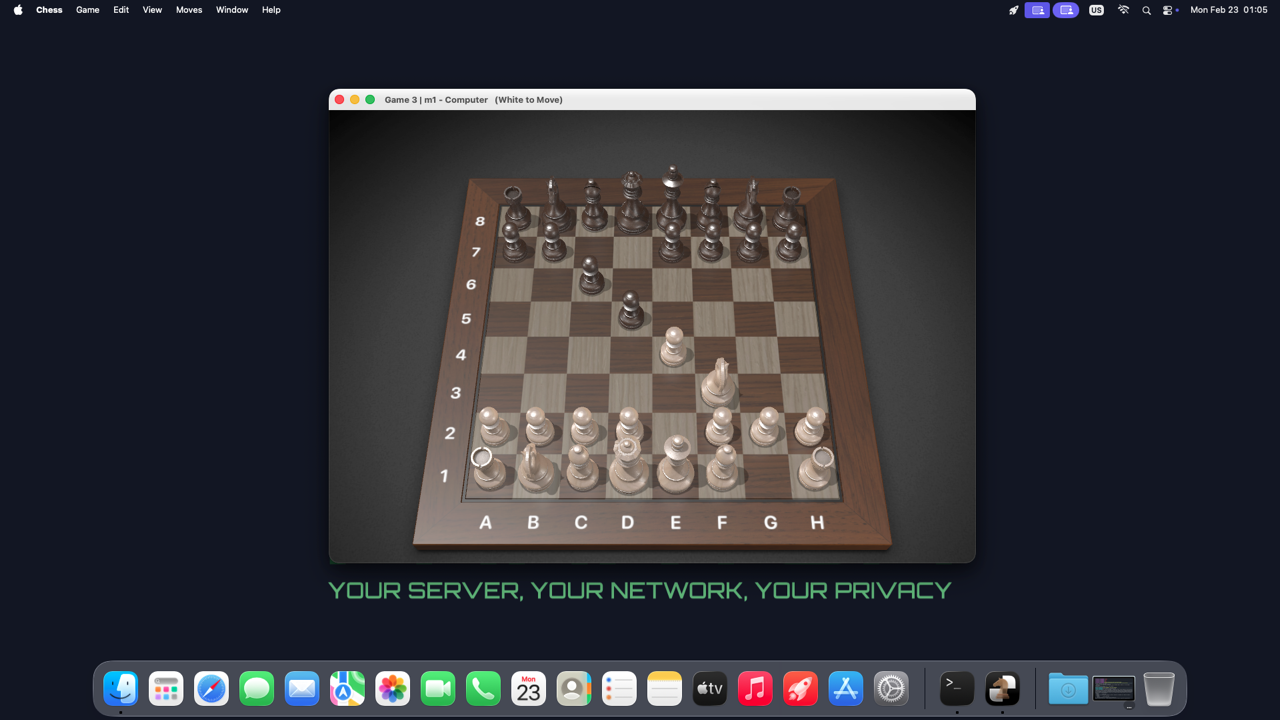The width and height of the screenshot is (1280, 720).
Task: Launch Terminal from the Dock
Action: 957,689
